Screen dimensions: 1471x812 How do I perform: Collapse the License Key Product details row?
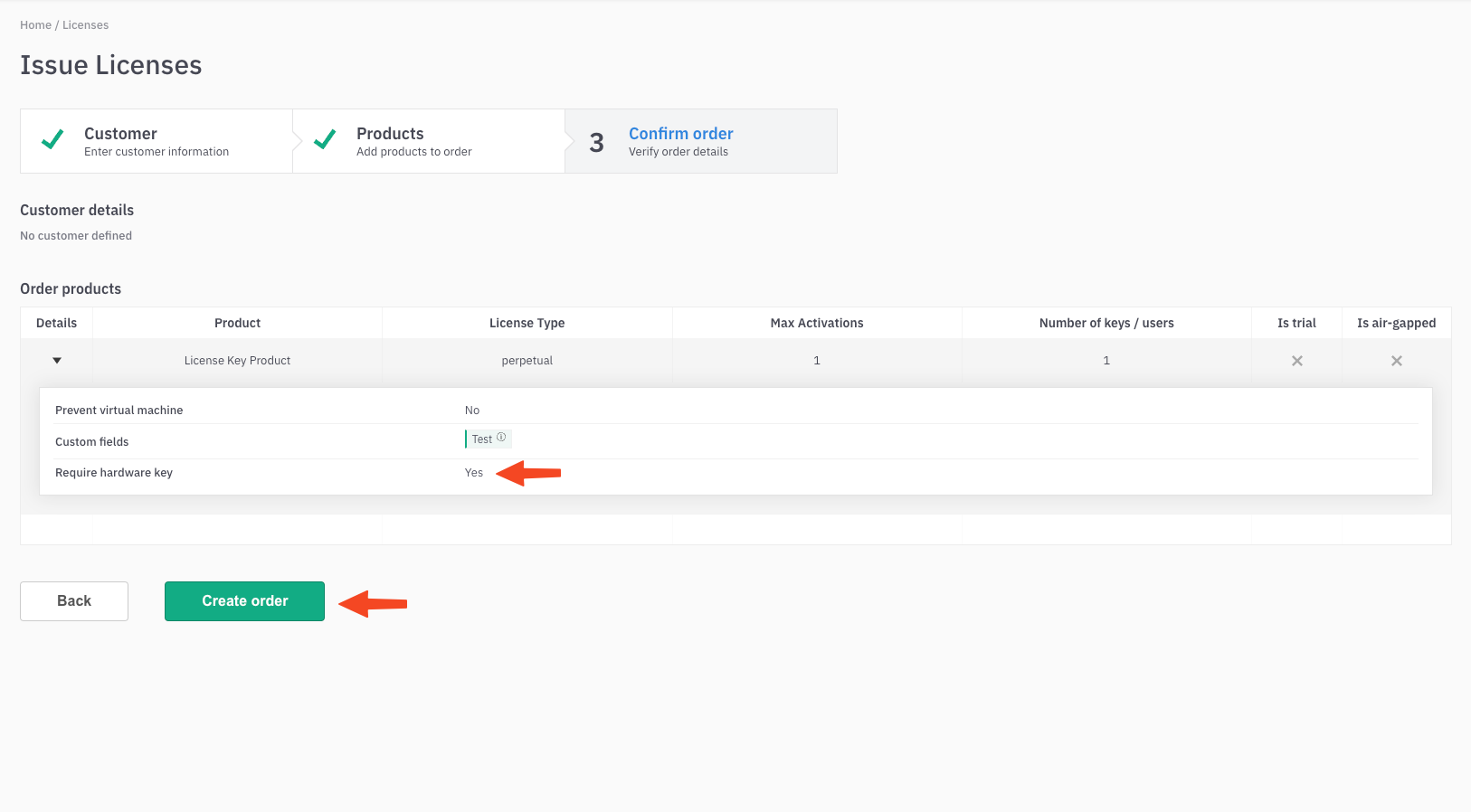click(57, 361)
